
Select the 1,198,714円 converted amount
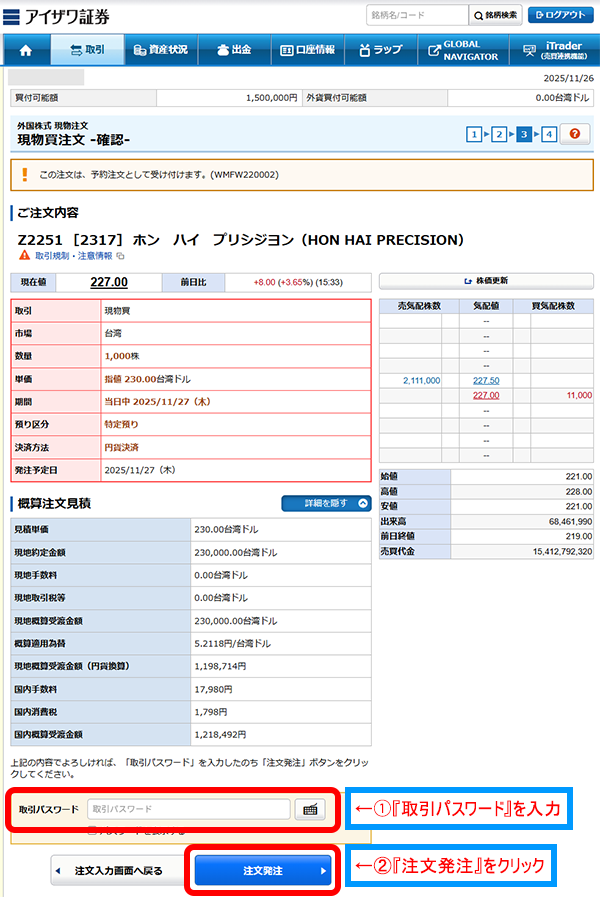tap(220, 666)
